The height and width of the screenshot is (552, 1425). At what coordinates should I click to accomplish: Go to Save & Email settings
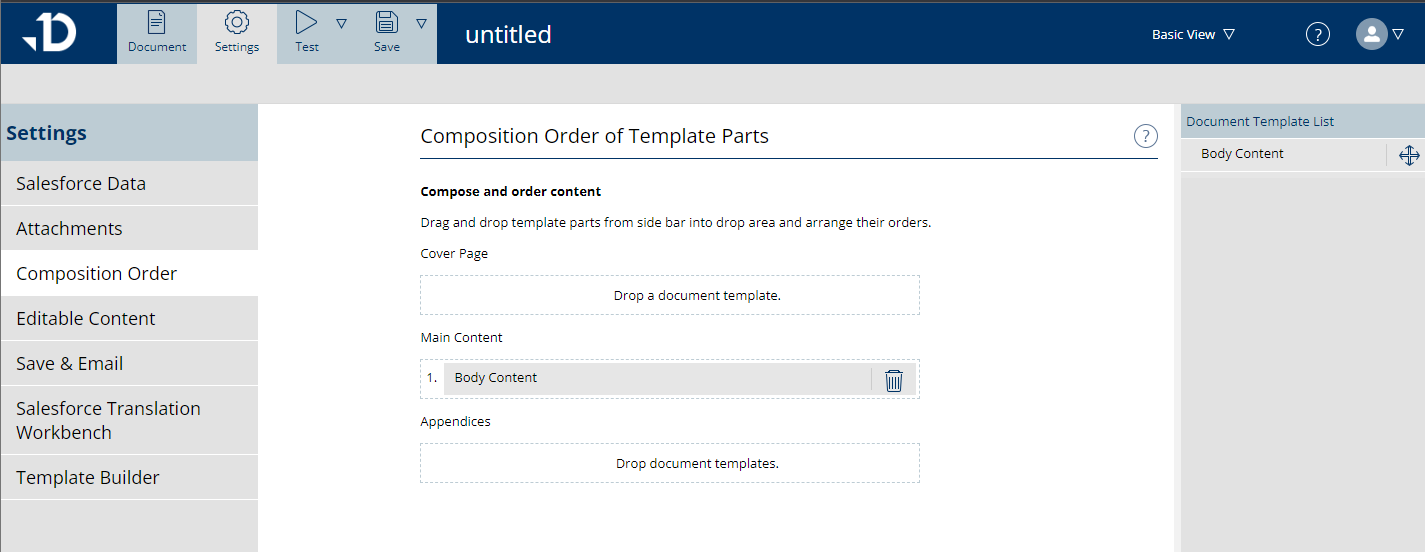point(70,364)
